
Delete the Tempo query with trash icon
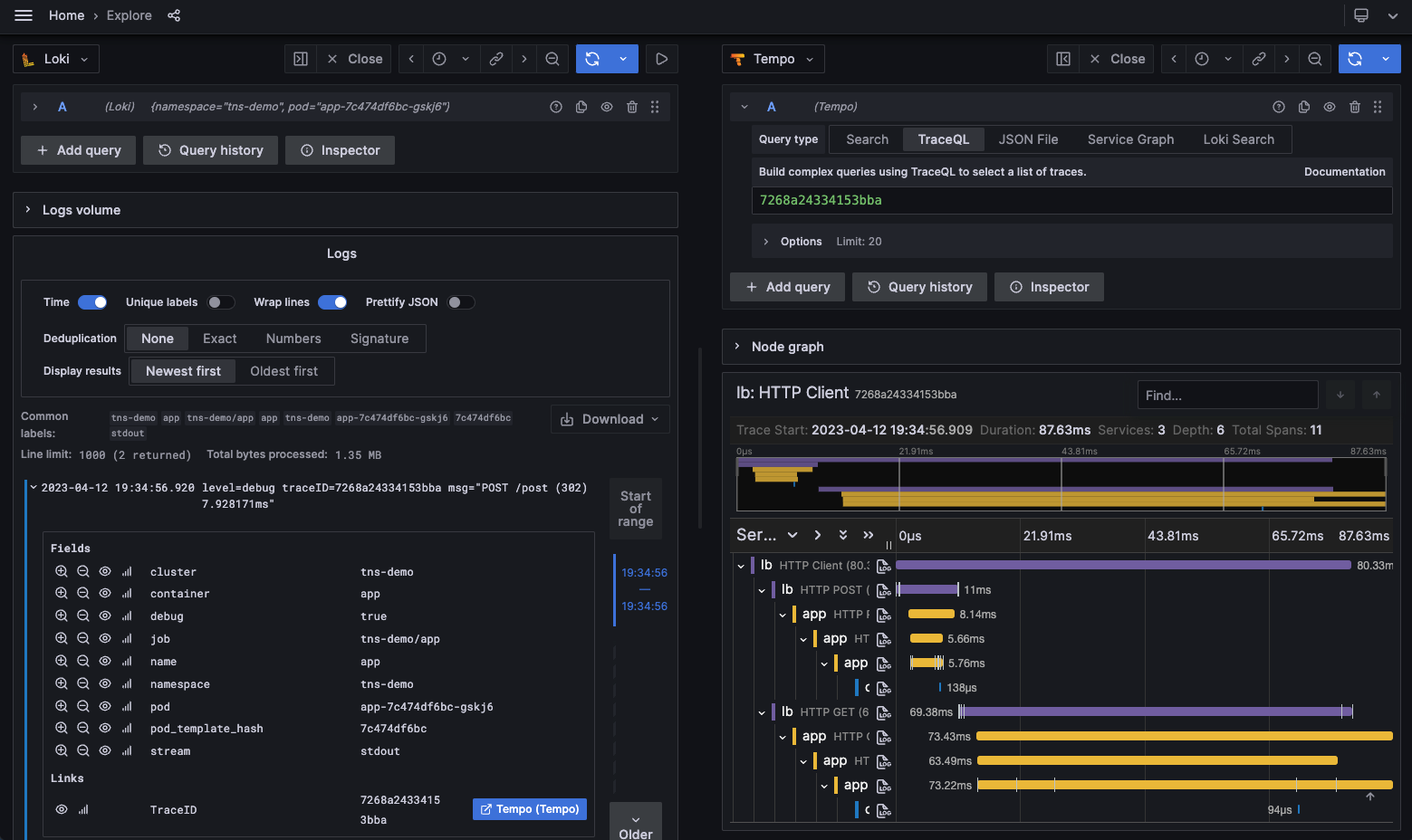coord(1355,106)
